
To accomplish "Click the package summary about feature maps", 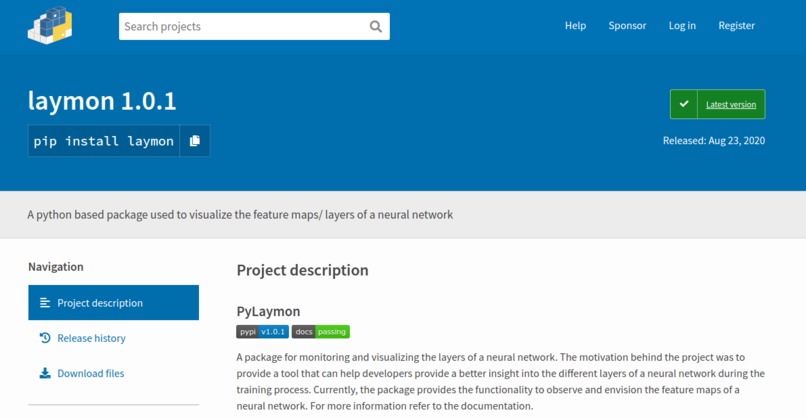I will pos(240,214).
